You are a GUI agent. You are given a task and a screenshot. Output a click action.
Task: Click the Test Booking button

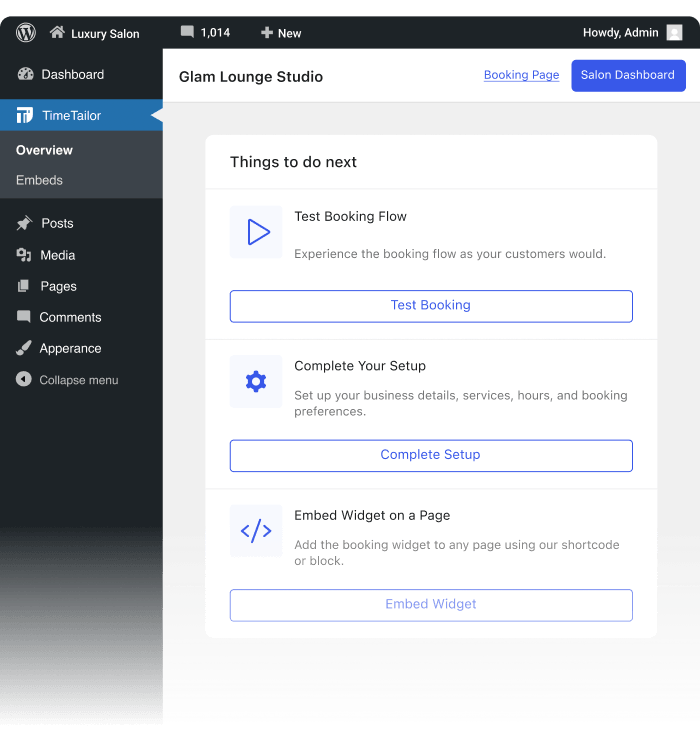(431, 306)
